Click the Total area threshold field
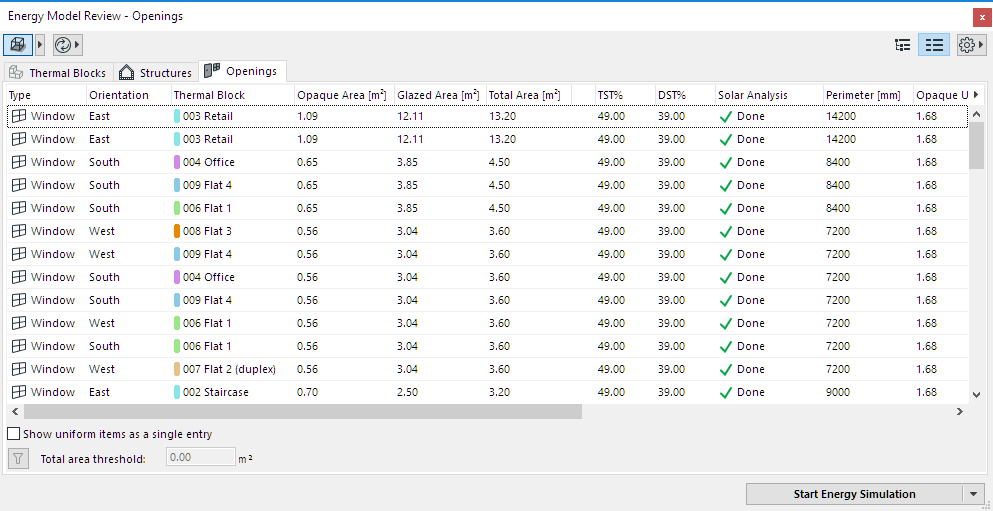Screen dimensions: 993x511 point(201,457)
